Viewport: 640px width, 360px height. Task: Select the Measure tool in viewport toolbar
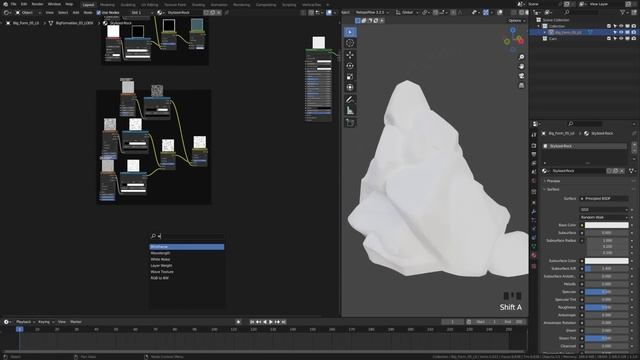pyautogui.click(x=350, y=110)
